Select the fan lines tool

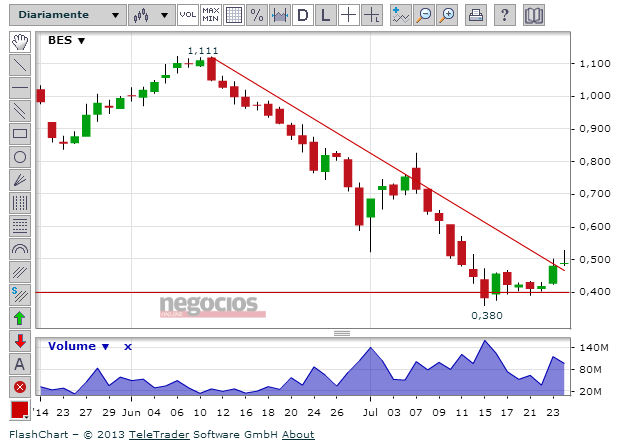20,180
